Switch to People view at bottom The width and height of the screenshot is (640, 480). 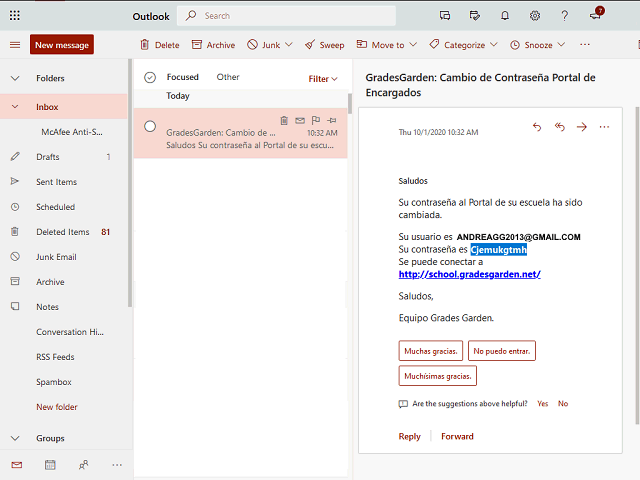[83, 465]
